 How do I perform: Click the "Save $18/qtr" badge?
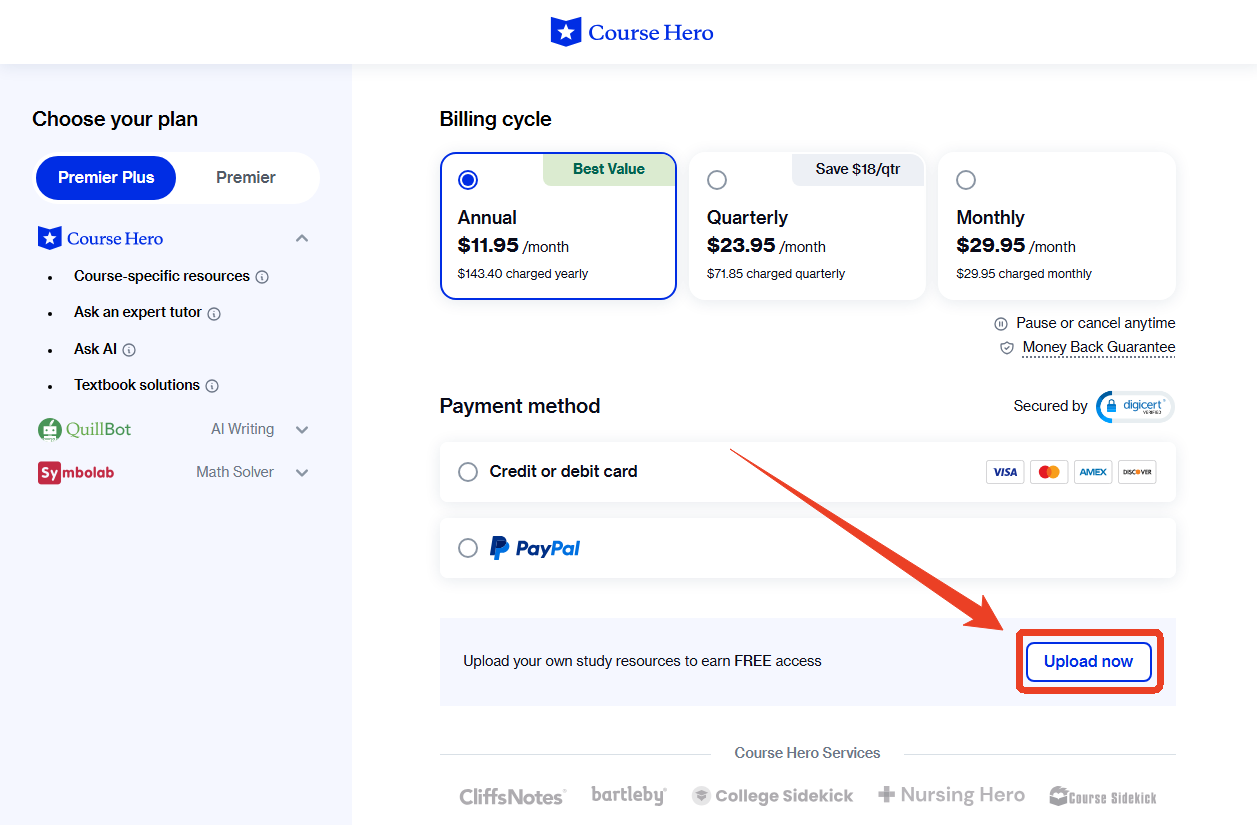tap(857, 169)
